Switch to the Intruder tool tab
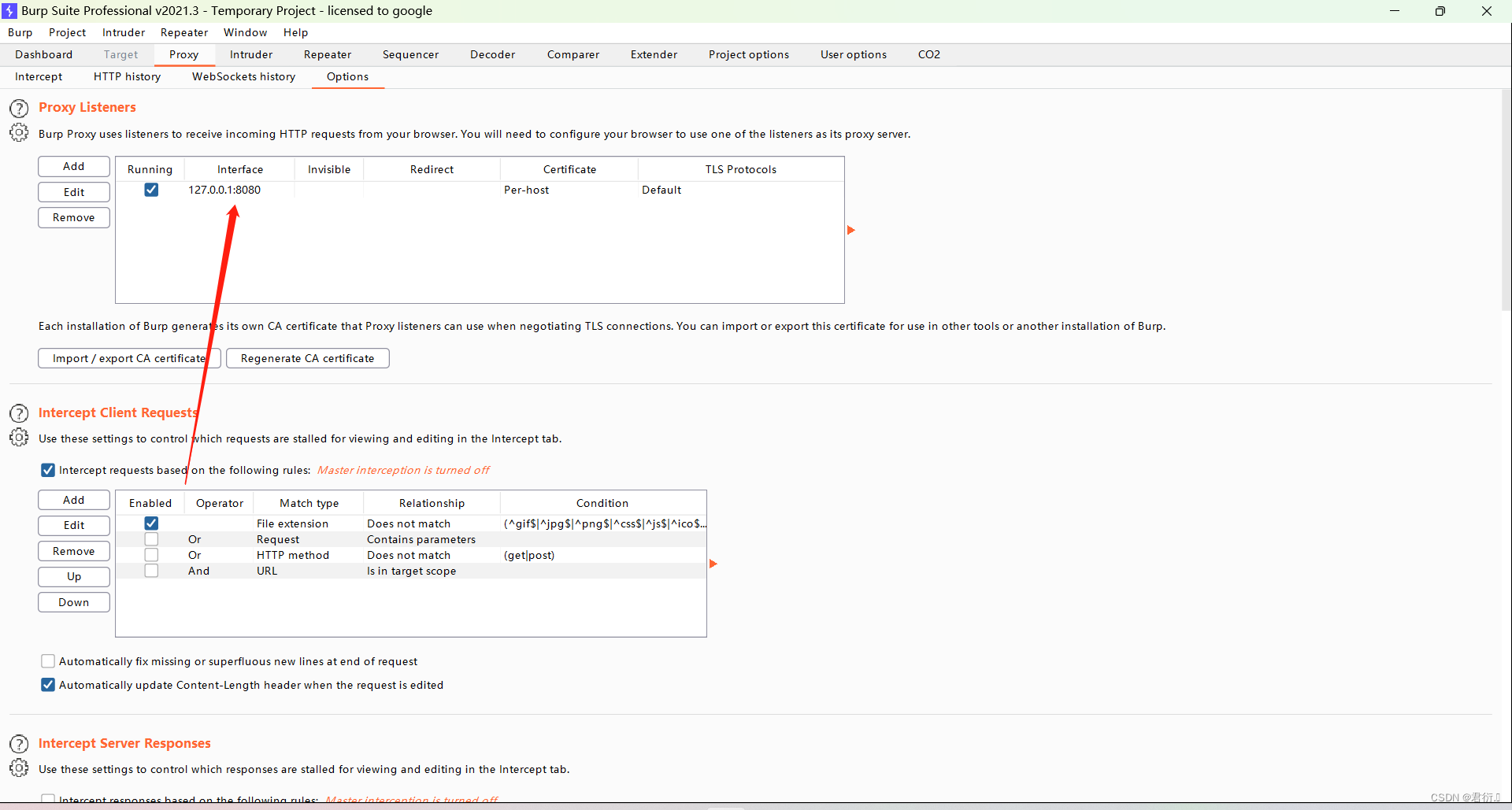 [251, 54]
